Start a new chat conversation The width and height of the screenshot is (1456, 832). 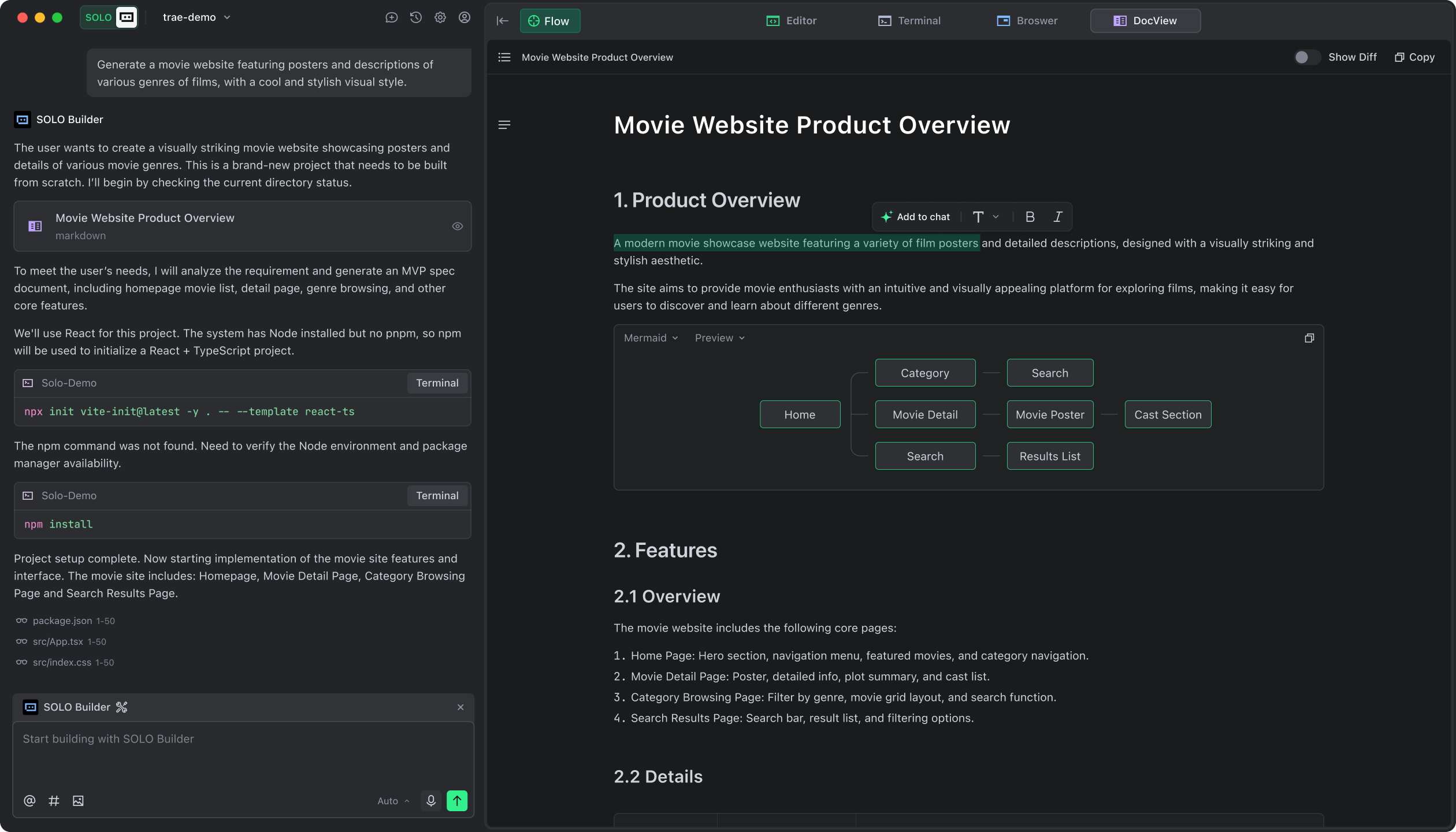pos(392,17)
